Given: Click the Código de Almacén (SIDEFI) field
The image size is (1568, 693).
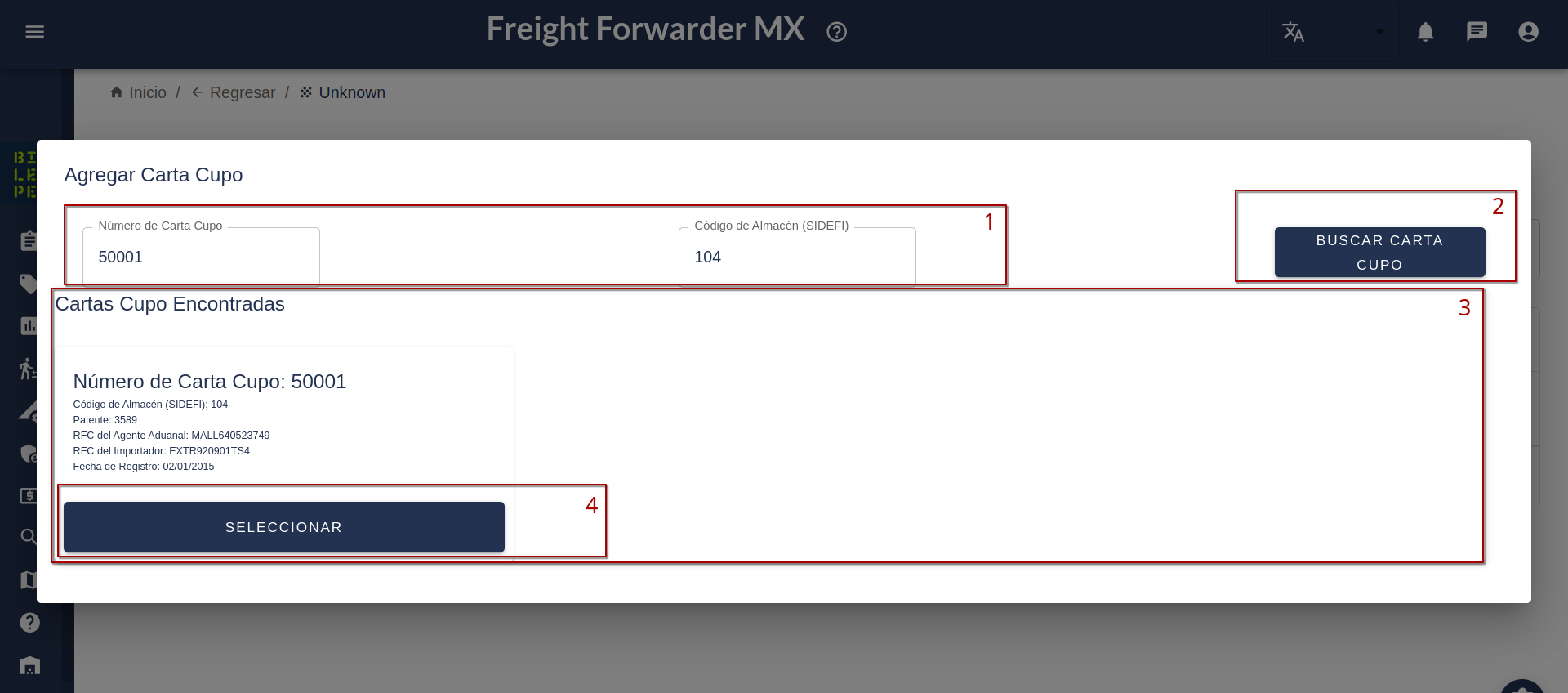Looking at the screenshot, I should pyautogui.click(x=797, y=257).
